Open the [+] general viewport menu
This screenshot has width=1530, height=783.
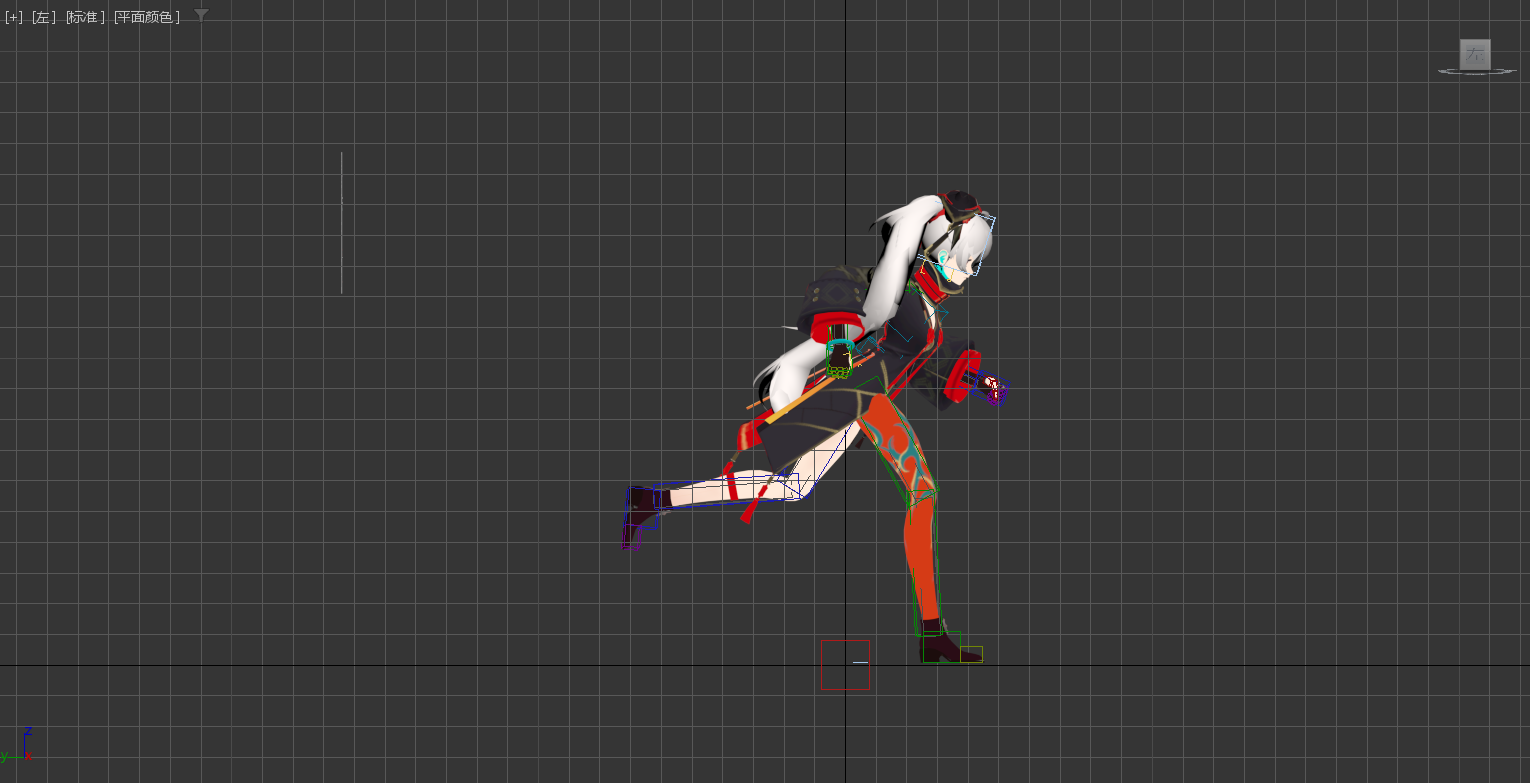(14, 17)
